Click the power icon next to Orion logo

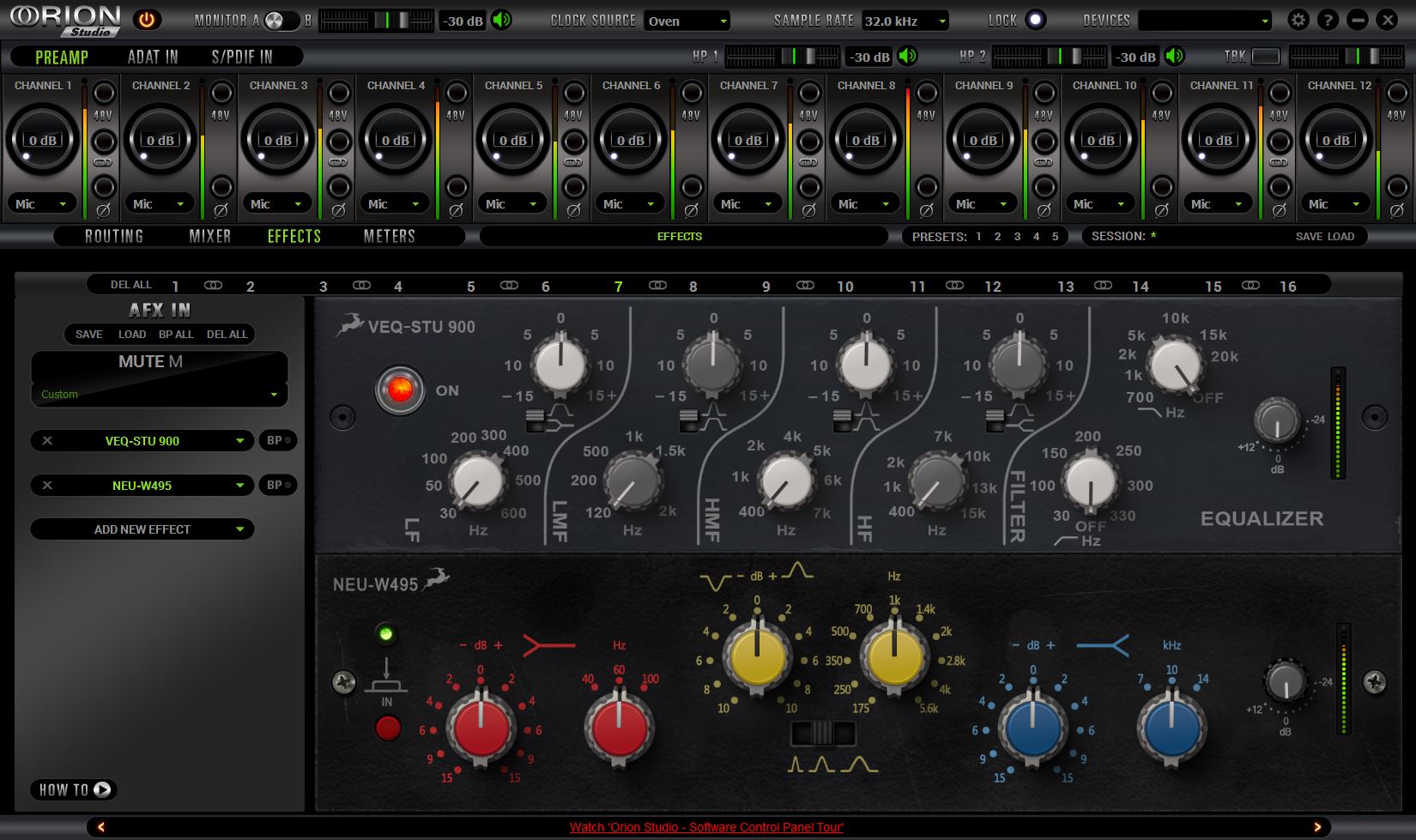[146, 19]
